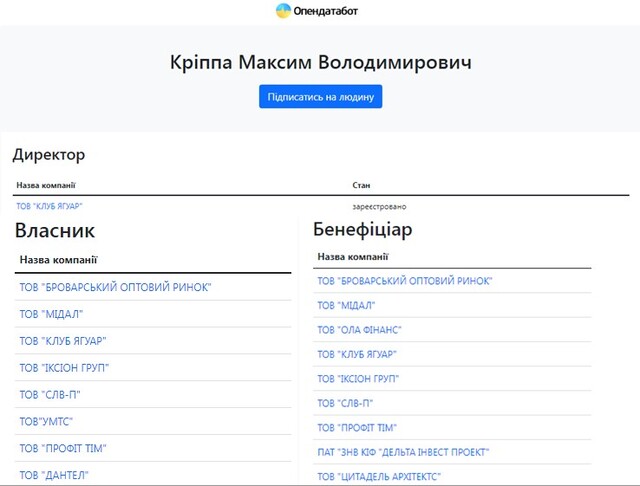This screenshot has height=486, width=640.
Task: Open "БРОВАРСЬКИЙ ОПТОВИЙ РИНОК" under Бенефіціар
Action: pyautogui.click(x=404, y=282)
